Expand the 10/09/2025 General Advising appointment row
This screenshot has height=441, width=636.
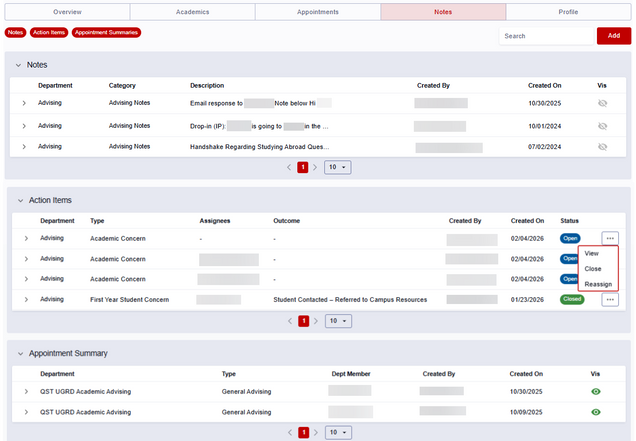26,412
